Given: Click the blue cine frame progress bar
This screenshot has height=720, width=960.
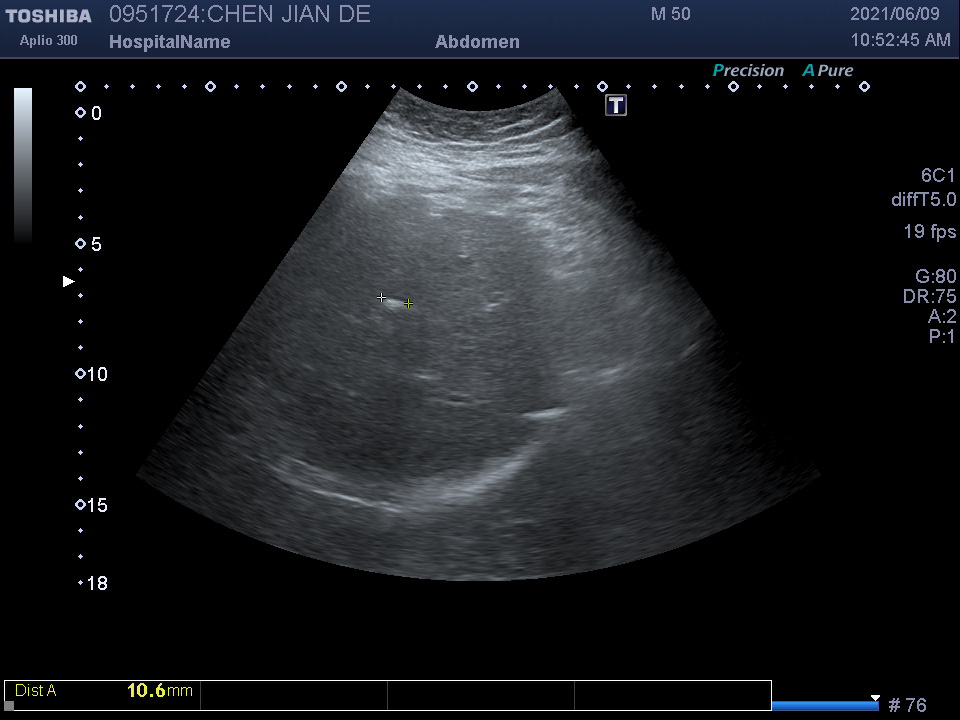Looking at the screenshot, I should tap(824, 706).
